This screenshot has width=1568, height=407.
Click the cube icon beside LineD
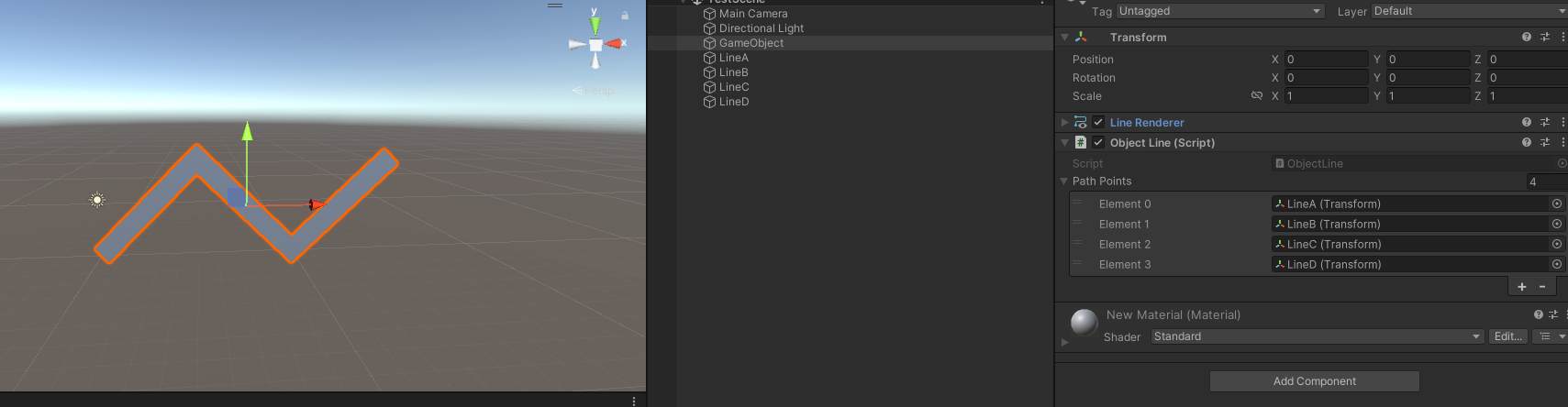(x=709, y=102)
